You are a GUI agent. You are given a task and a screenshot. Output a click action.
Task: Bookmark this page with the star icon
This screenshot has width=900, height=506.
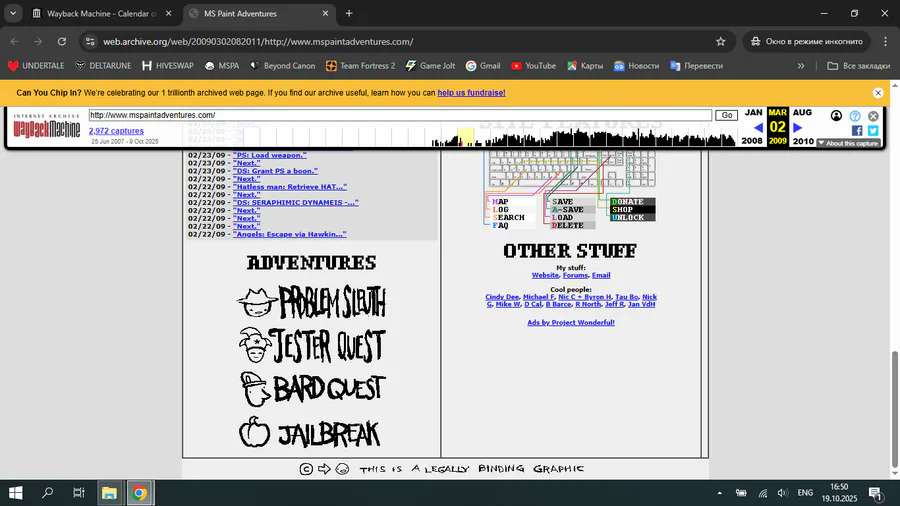click(720, 41)
